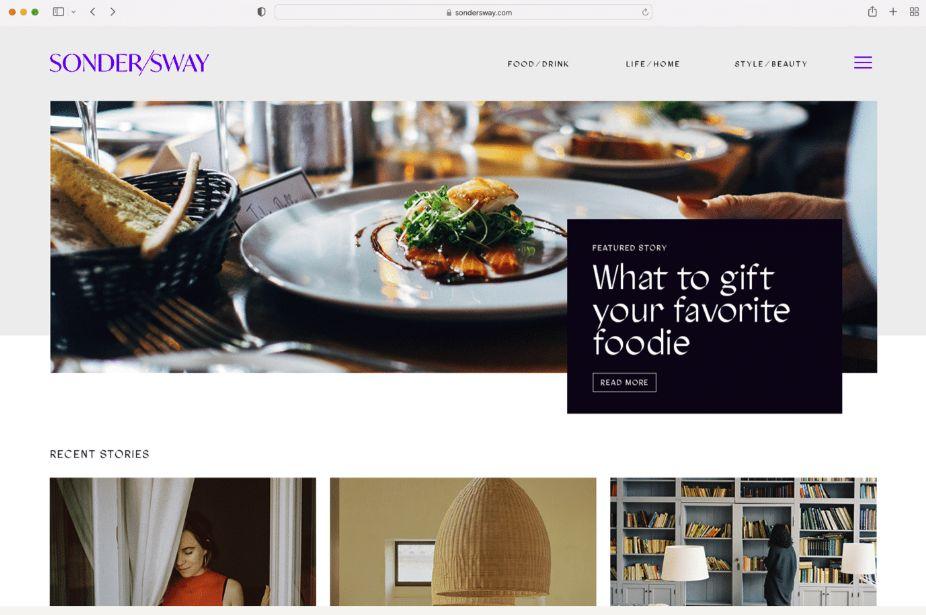This screenshot has width=926, height=615.
Task: Open the Share icon in the toolbar
Action: [872, 11]
